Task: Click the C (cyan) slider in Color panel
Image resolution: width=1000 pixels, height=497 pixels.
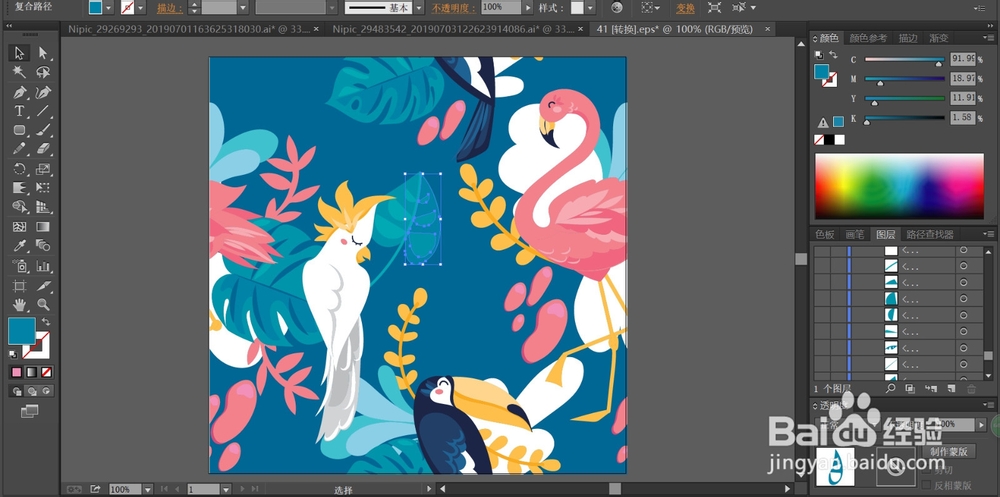Action: pos(904,60)
